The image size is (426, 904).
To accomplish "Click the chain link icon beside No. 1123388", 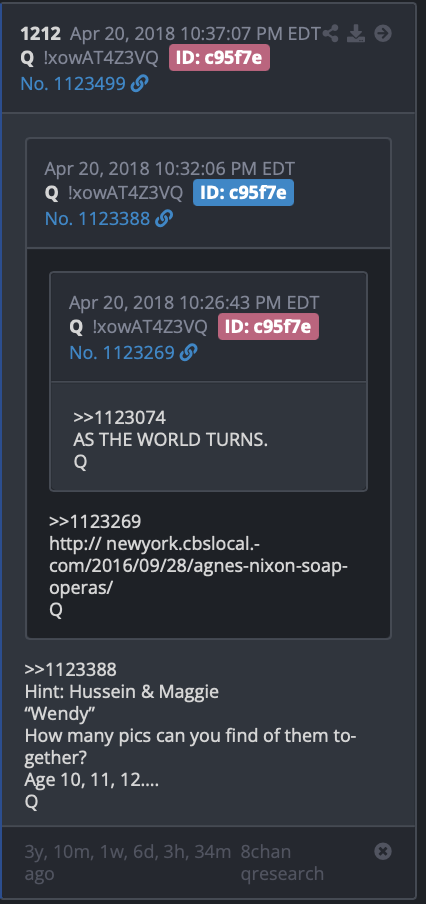I will [x=164, y=219].
